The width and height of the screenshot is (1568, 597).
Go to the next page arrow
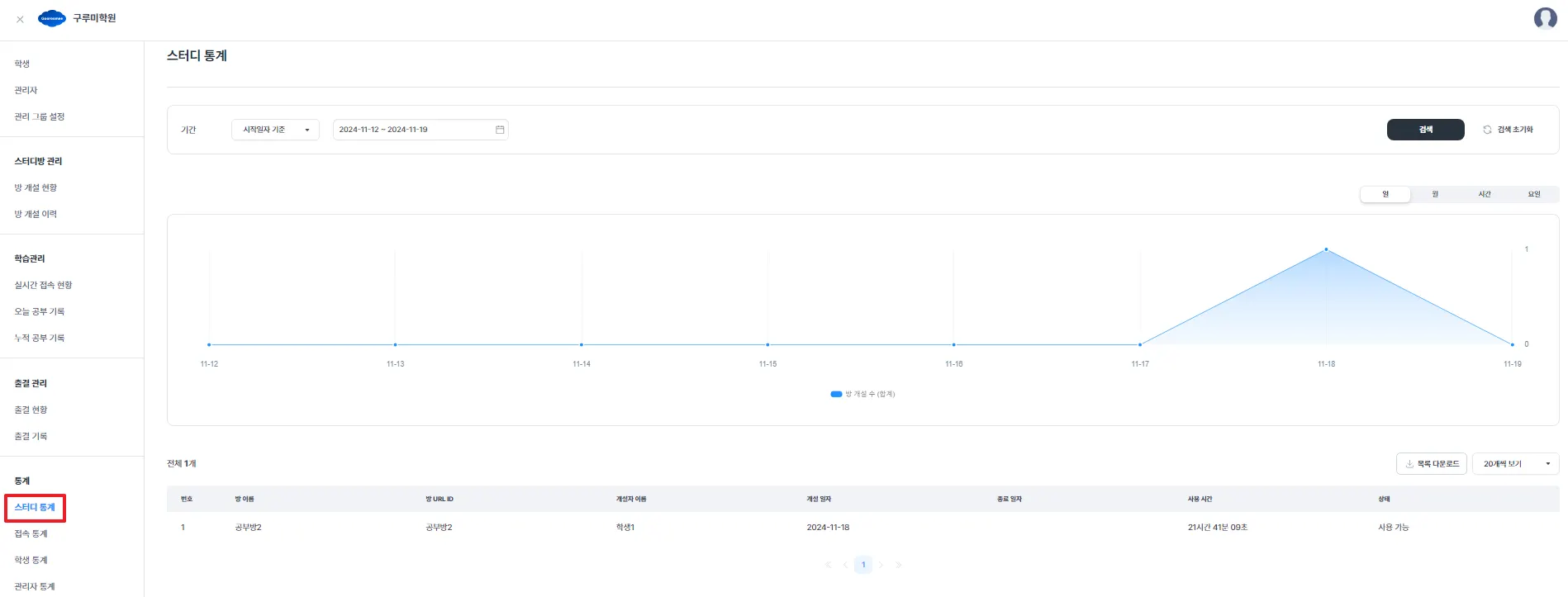click(x=881, y=565)
